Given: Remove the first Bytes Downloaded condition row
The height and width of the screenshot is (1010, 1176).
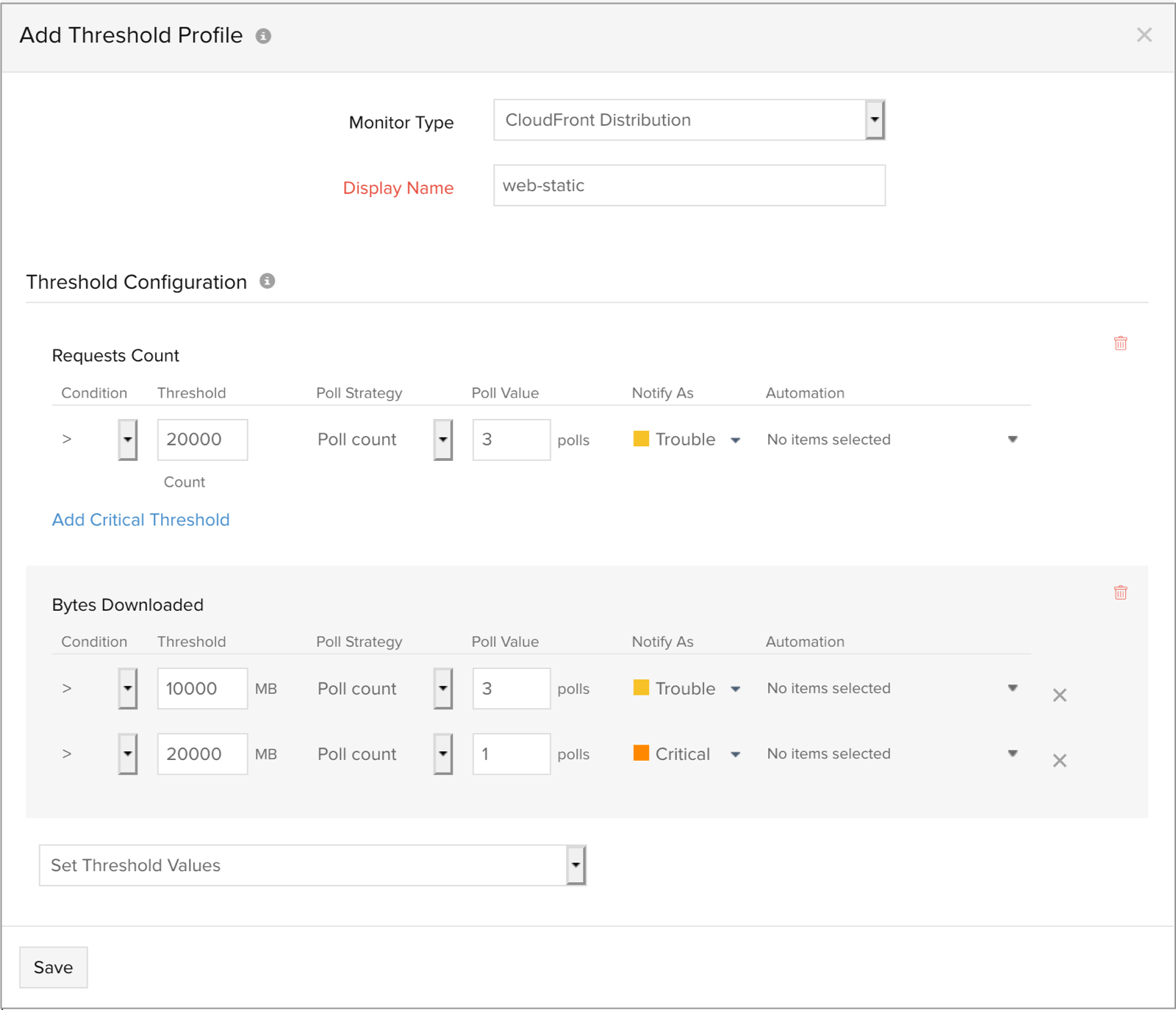Looking at the screenshot, I should pos(1059,695).
